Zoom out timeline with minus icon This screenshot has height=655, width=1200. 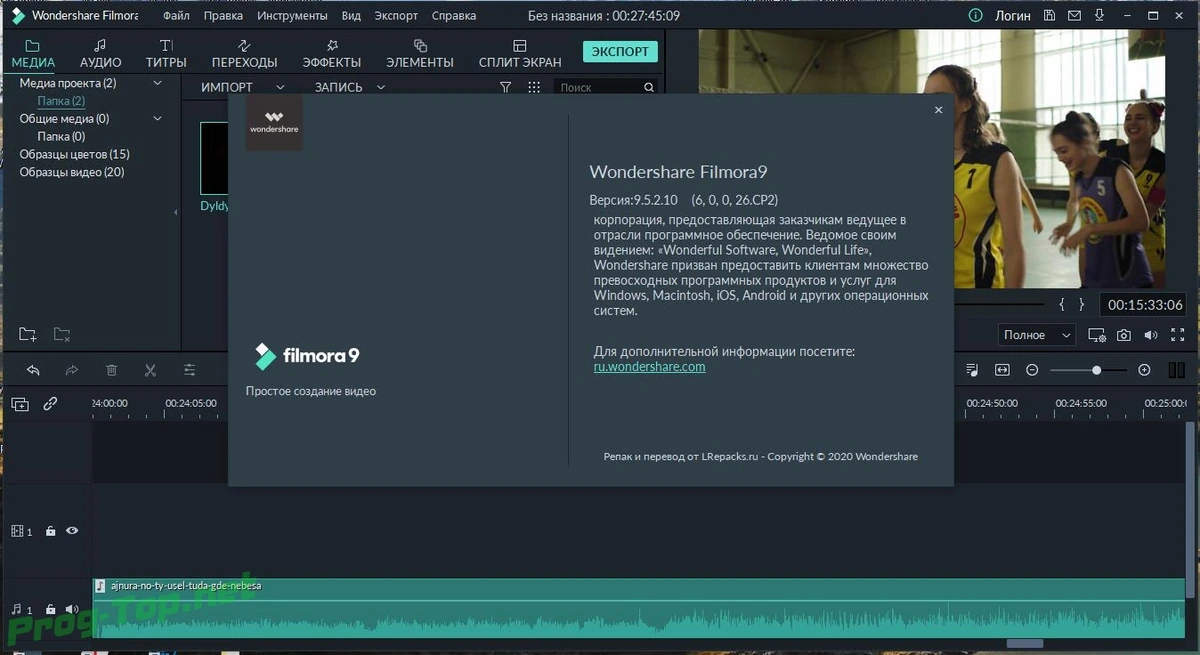[1032, 370]
